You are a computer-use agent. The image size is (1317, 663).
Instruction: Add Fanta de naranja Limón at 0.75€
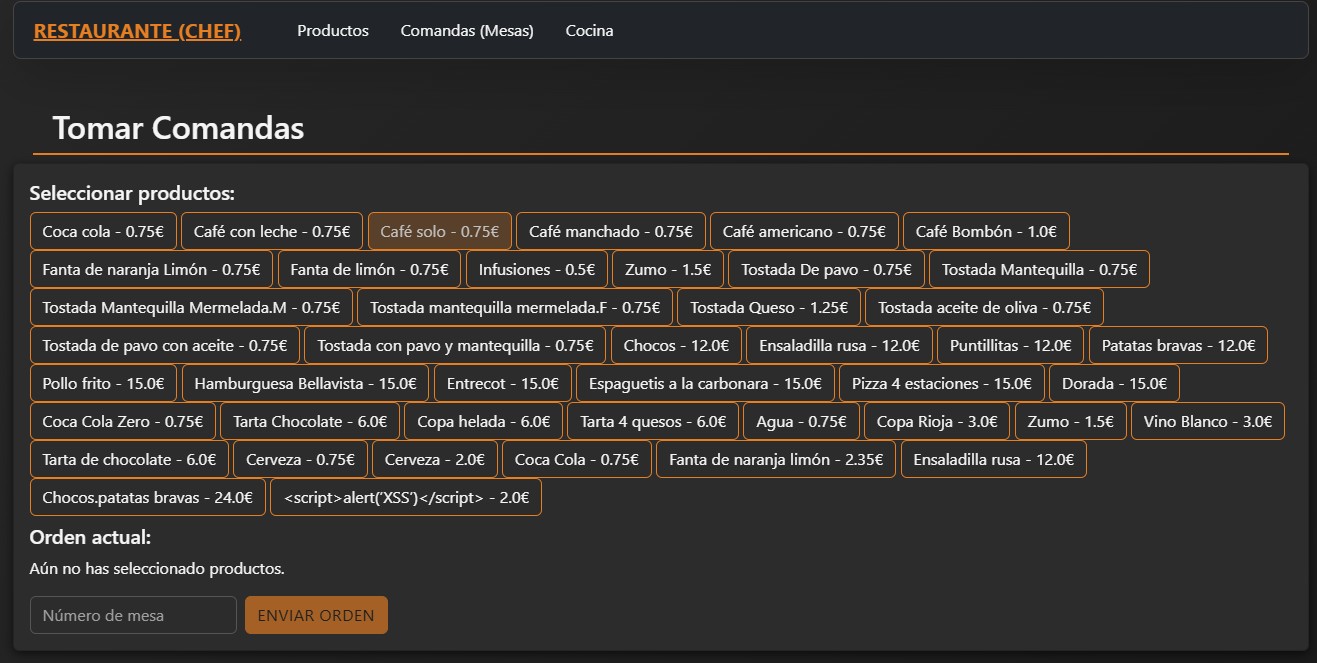click(x=151, y=269)
